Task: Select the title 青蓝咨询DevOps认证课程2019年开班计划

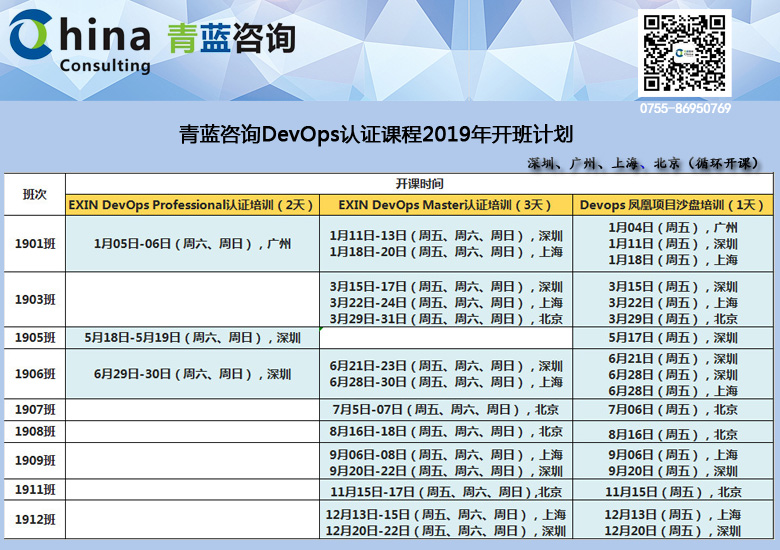Action: click(376, 135)
